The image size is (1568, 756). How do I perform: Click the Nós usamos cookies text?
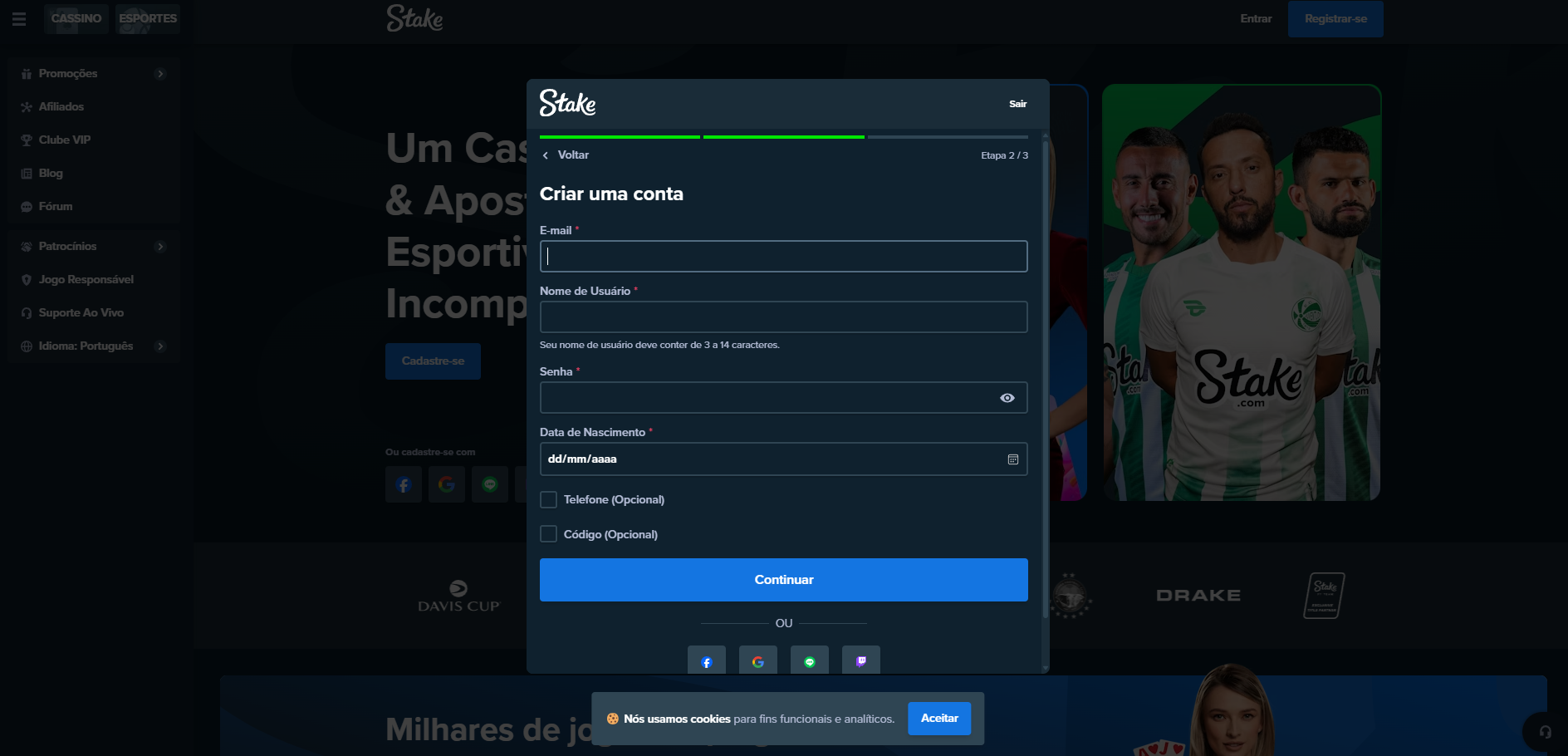(677, 719)
